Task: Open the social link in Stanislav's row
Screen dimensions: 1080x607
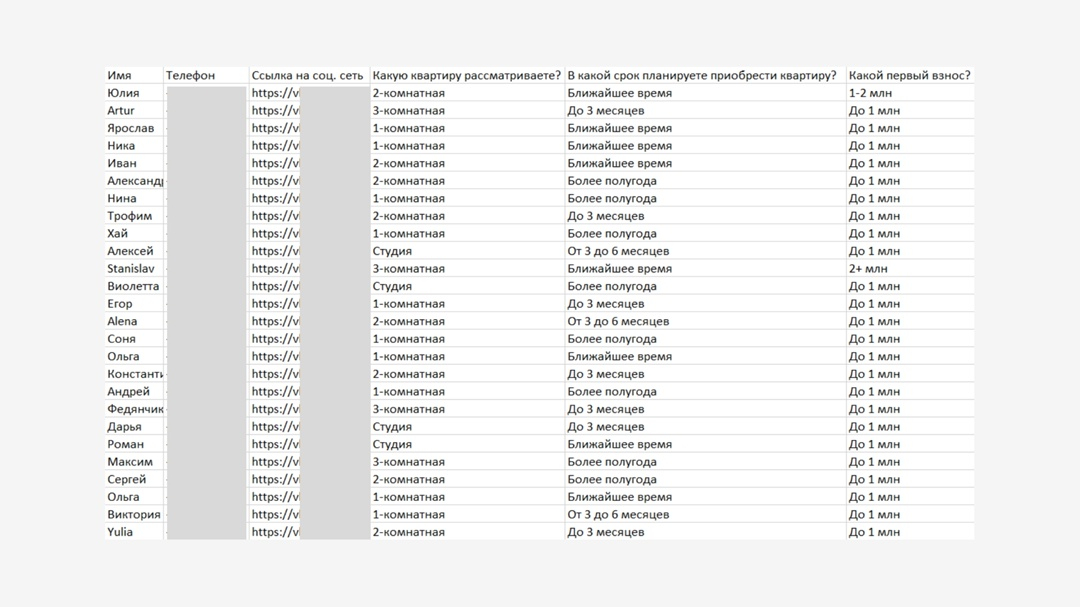Action: tap(275, 269)
